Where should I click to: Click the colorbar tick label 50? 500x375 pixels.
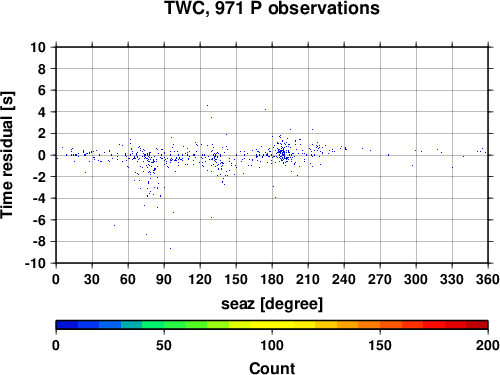click(x=164, y=345)
